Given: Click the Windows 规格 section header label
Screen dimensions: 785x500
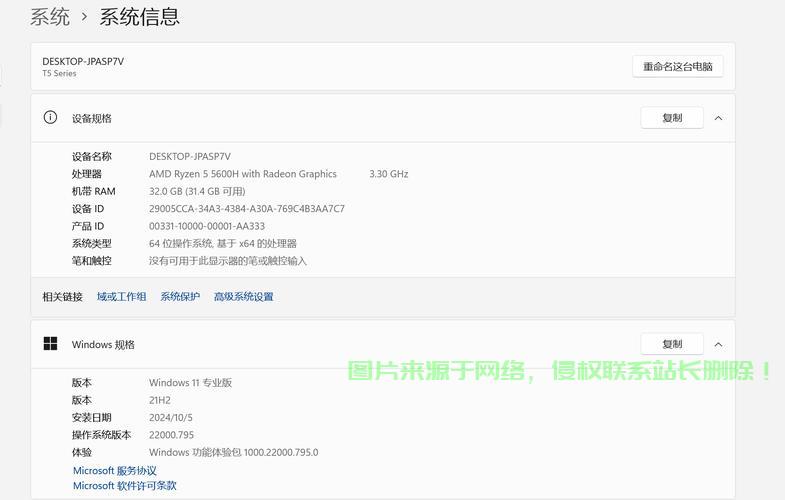Looking at the screenshot, I should point(103,345).
